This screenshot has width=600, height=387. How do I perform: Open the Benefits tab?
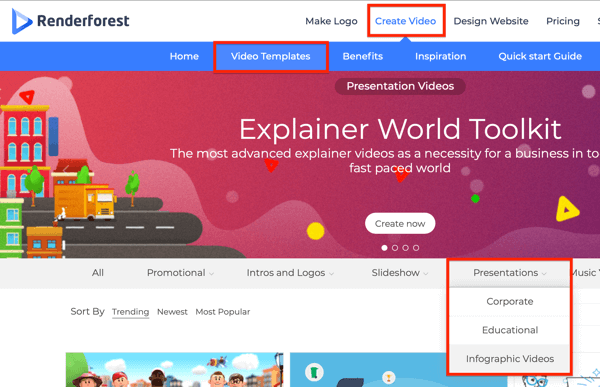coord(363,56)
